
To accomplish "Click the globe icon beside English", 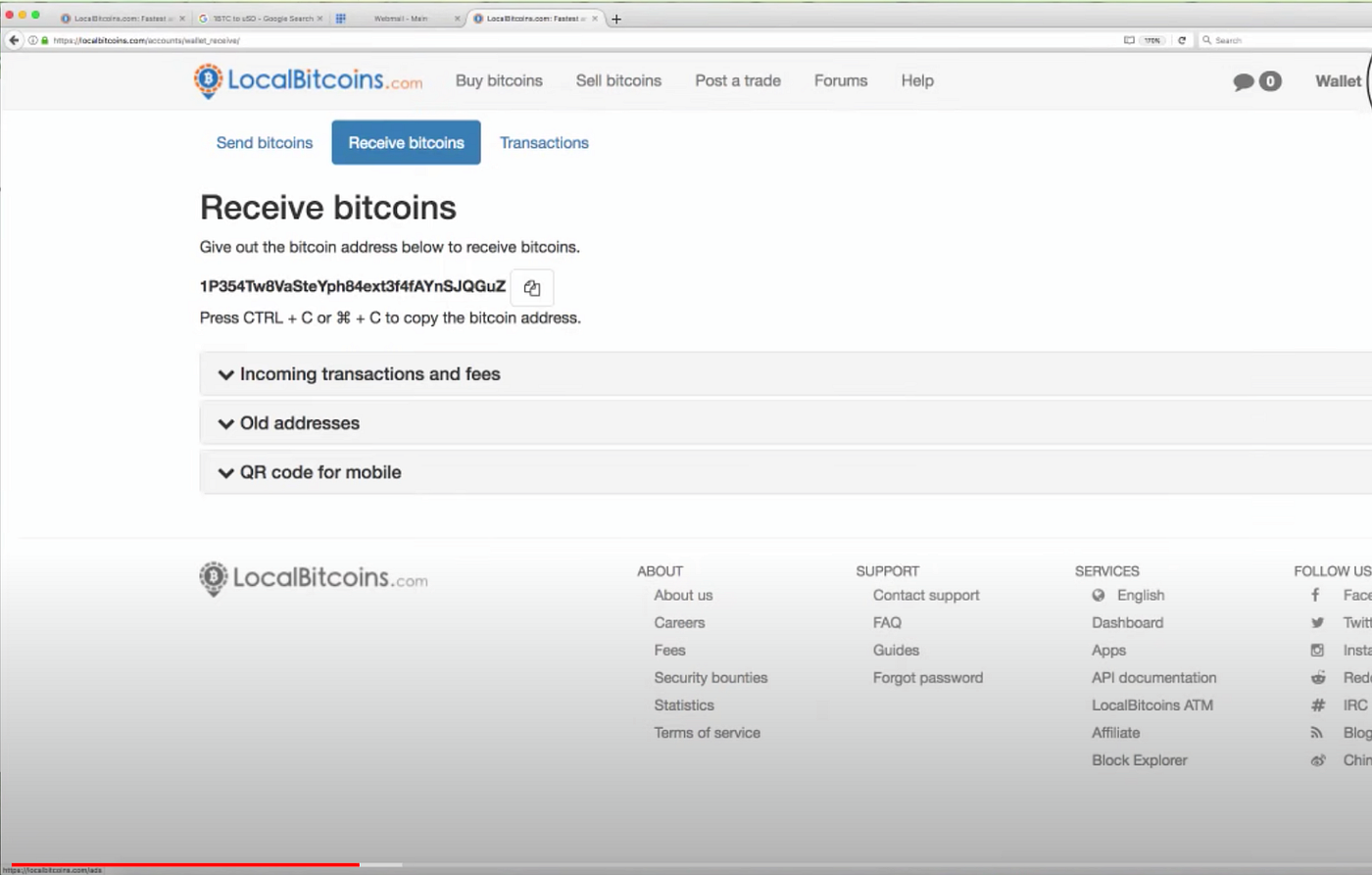I will [1099, 595].
